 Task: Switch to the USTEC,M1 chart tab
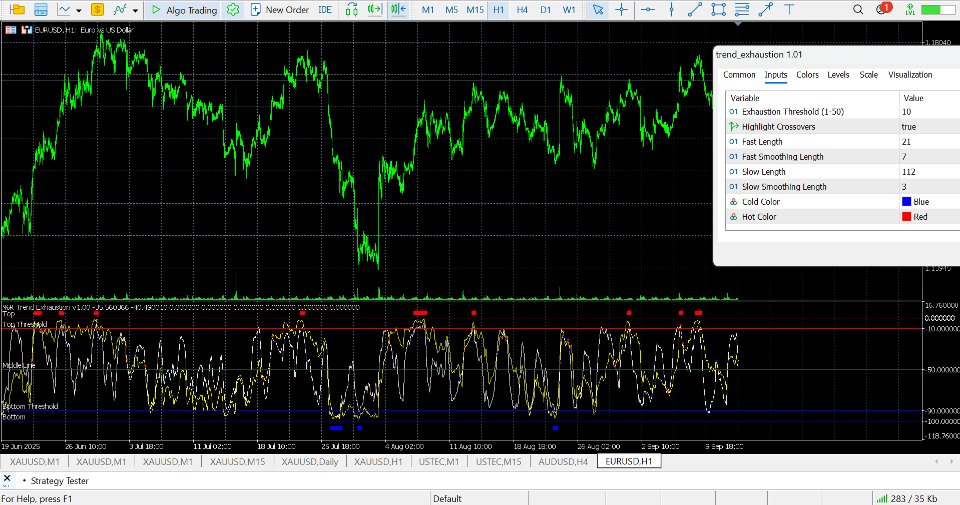(439, 462)
